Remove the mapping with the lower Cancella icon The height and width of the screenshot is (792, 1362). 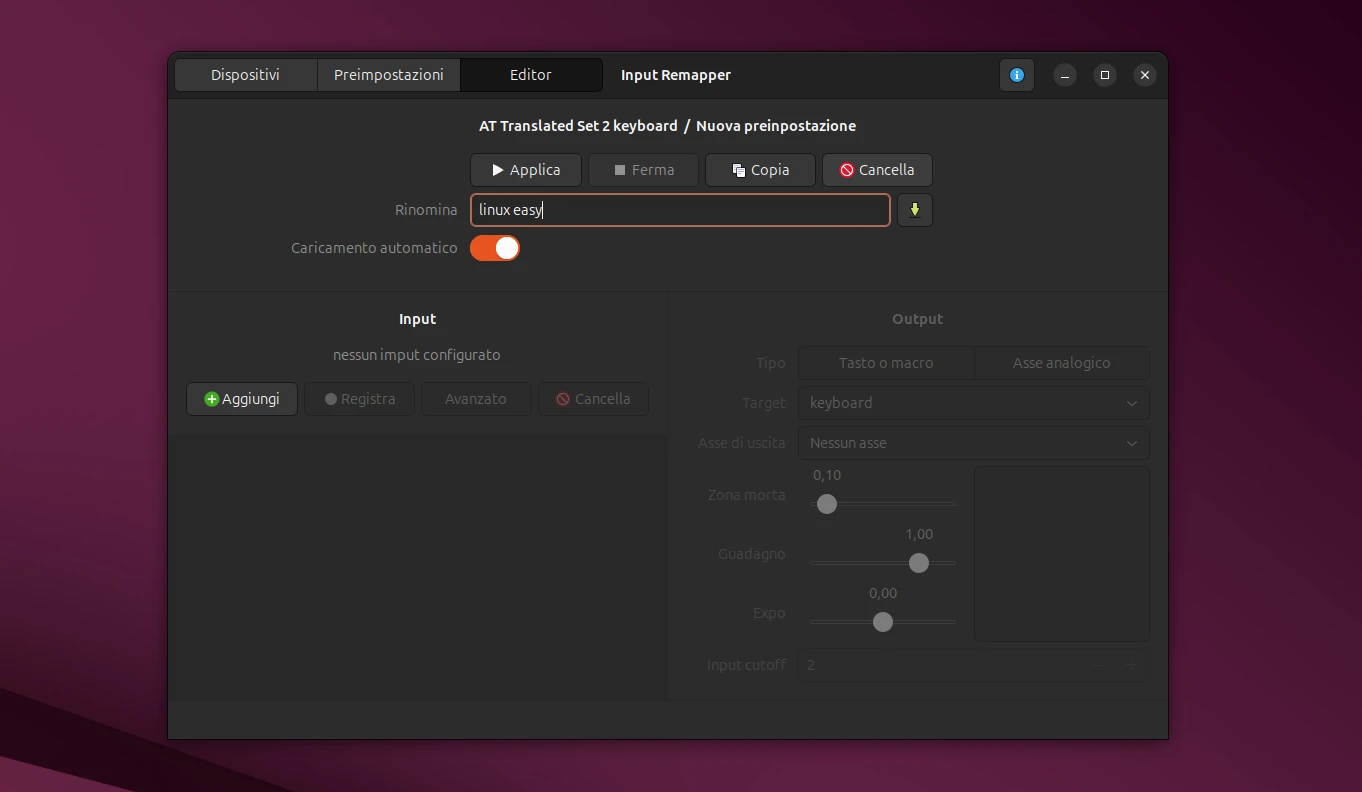click(x=564, y=399)
